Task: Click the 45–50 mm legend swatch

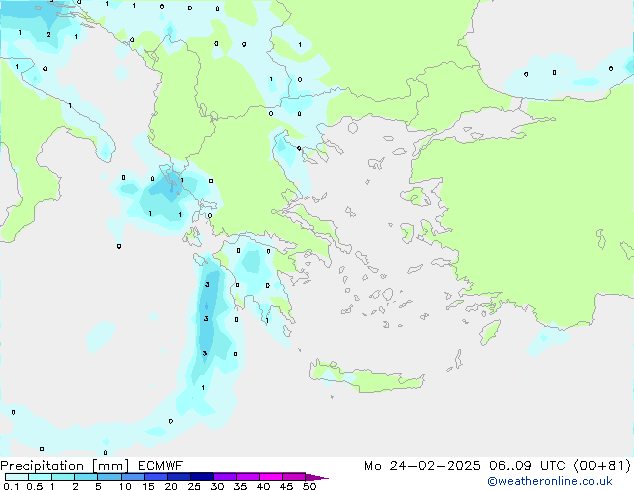Action: pyautogui.click(x=294, y=477)
